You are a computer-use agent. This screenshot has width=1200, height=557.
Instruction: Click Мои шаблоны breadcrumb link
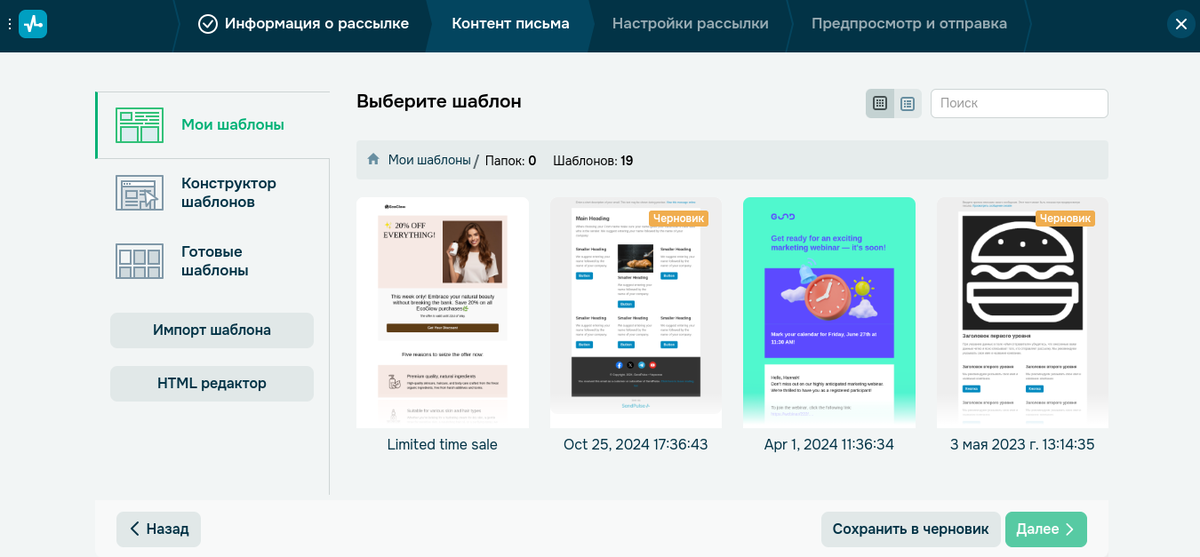click(429, 160)
